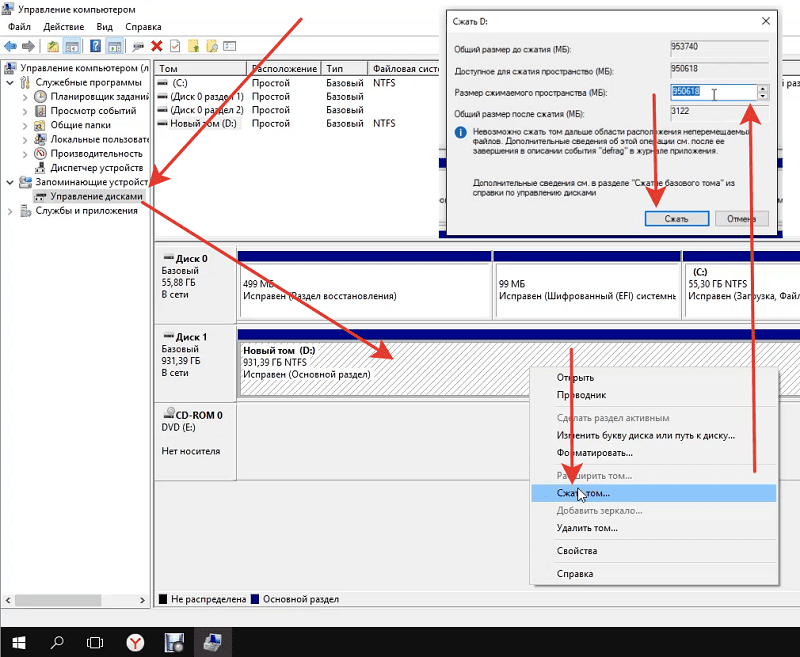This screenshot has width=800, height=657.
Task: Increase shrink size with spinner up arrow
Action: point(763,88)
